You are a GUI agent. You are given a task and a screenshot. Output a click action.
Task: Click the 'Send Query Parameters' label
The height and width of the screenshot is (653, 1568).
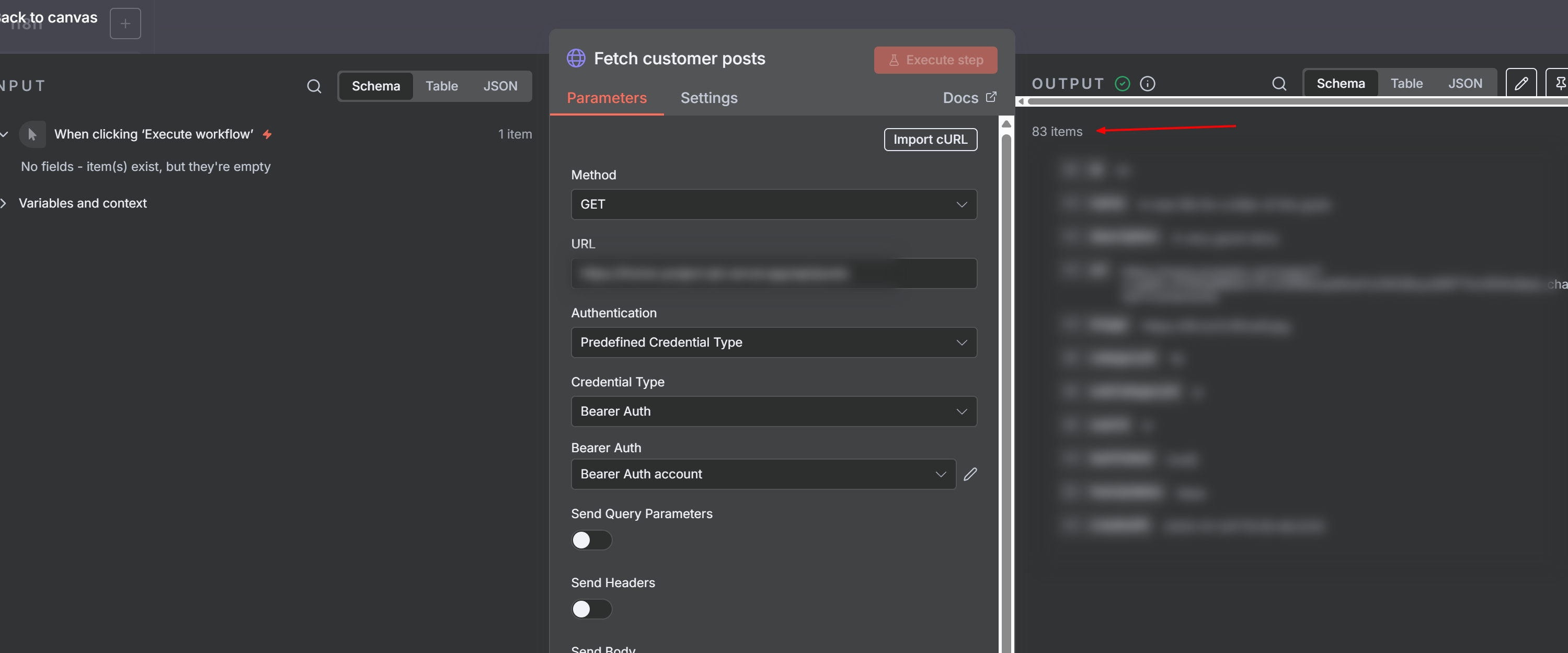coord(642,513)
